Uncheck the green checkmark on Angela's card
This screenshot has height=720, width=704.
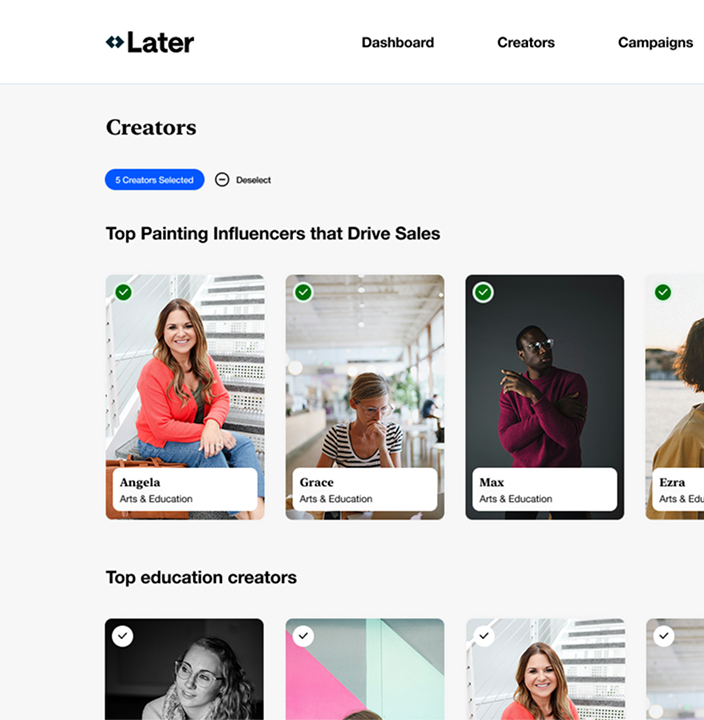pyautogui.click(x=124, y=292)
